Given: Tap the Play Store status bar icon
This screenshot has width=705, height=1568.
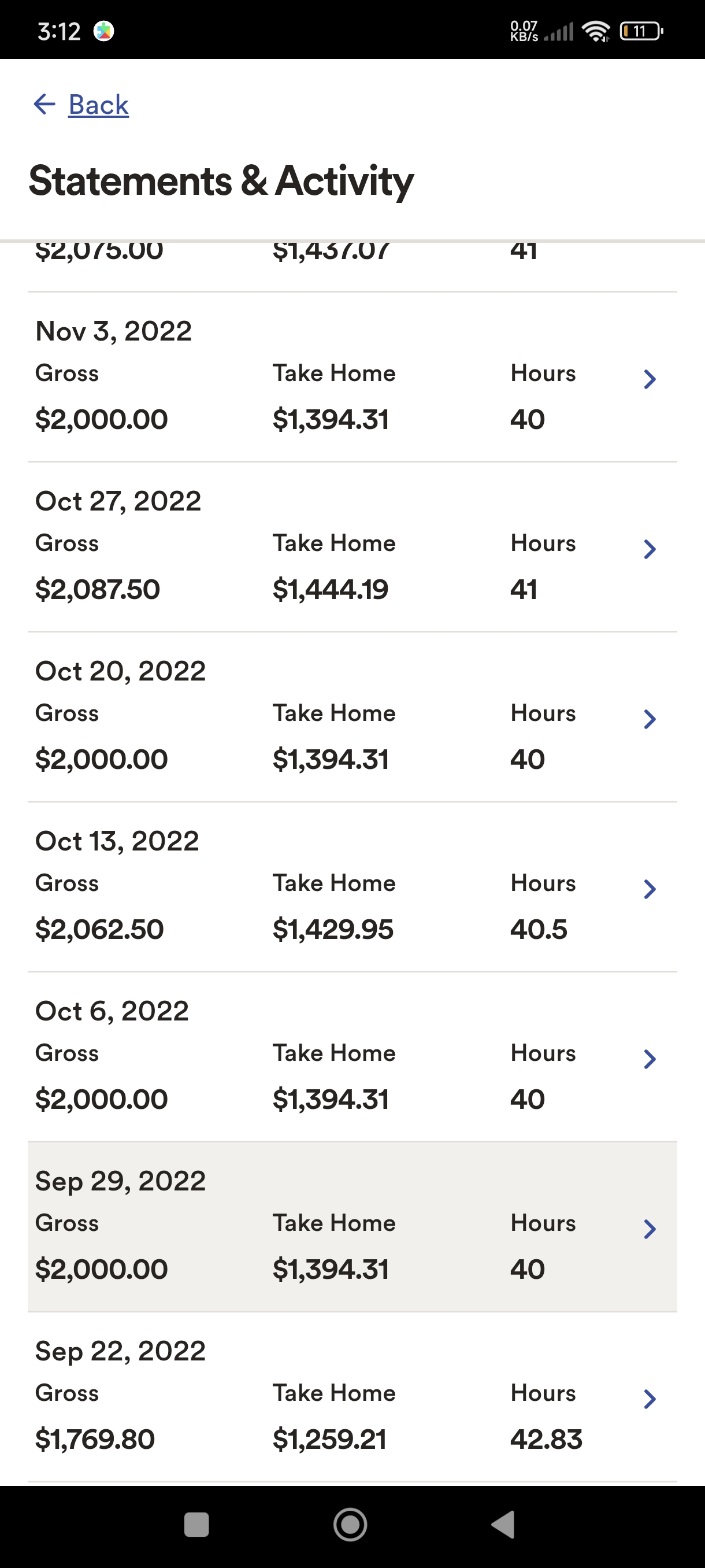Looking at the screenshot, I should click(104, 31).
